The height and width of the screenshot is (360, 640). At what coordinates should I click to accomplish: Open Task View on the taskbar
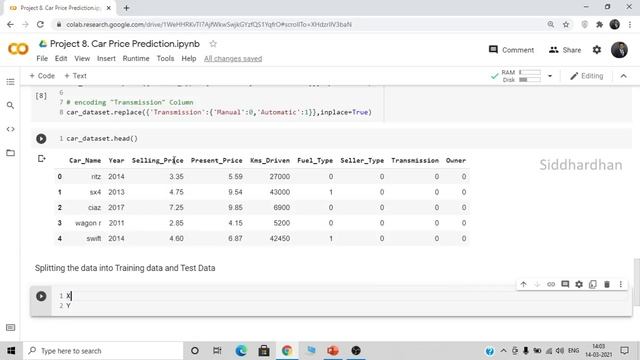tap(217, 351)
